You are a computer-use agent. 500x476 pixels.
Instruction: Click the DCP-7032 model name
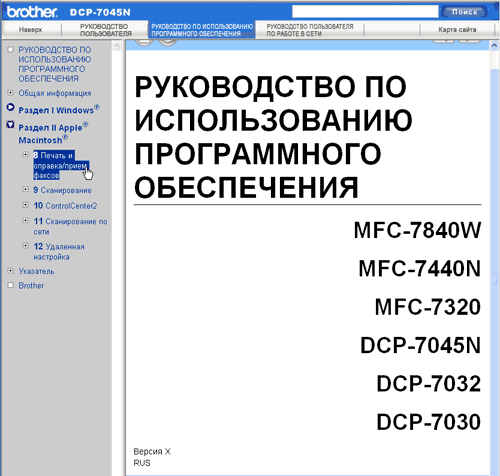tap(429, 384)
